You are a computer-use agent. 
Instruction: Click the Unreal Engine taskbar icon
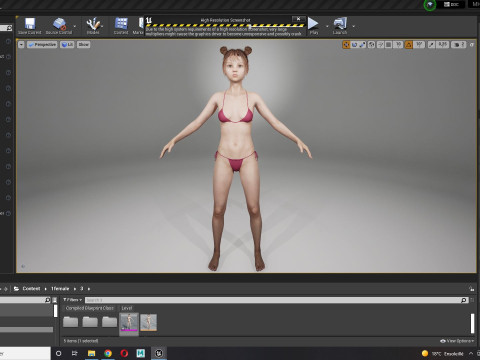tap(159, 353)
